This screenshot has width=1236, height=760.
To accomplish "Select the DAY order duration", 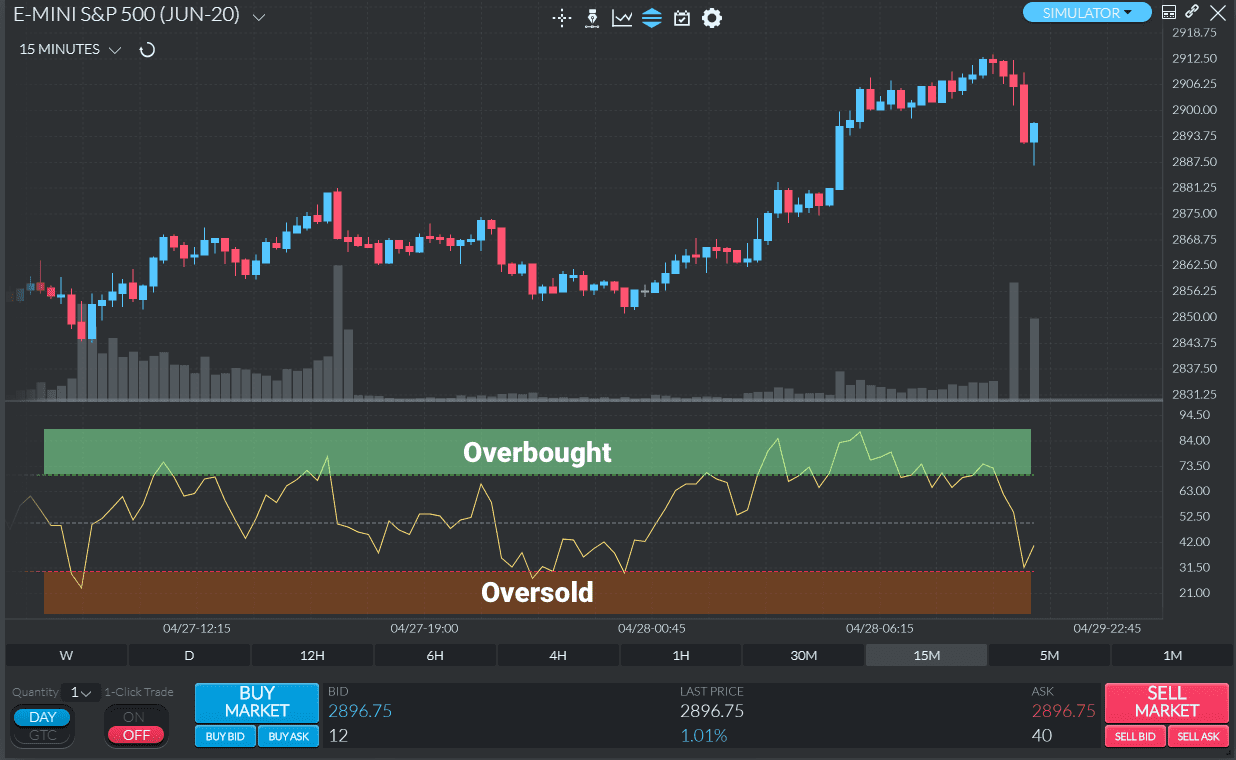I will [x=41, y=716].
